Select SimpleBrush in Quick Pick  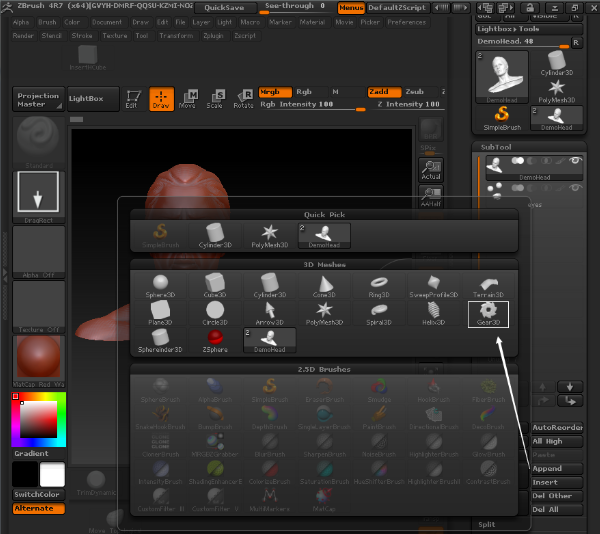[x=160, y=236]
